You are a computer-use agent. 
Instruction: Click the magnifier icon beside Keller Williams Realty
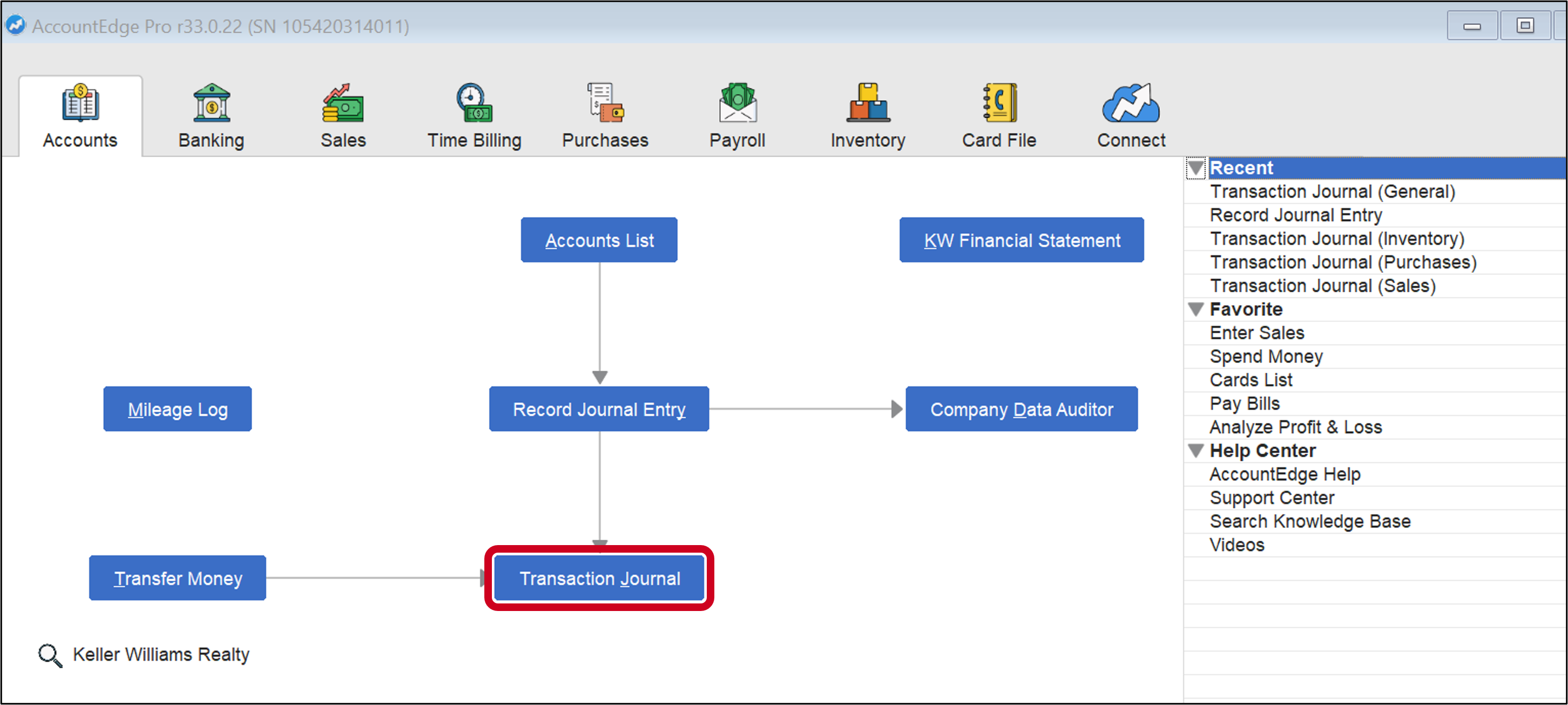click(50, 655)
